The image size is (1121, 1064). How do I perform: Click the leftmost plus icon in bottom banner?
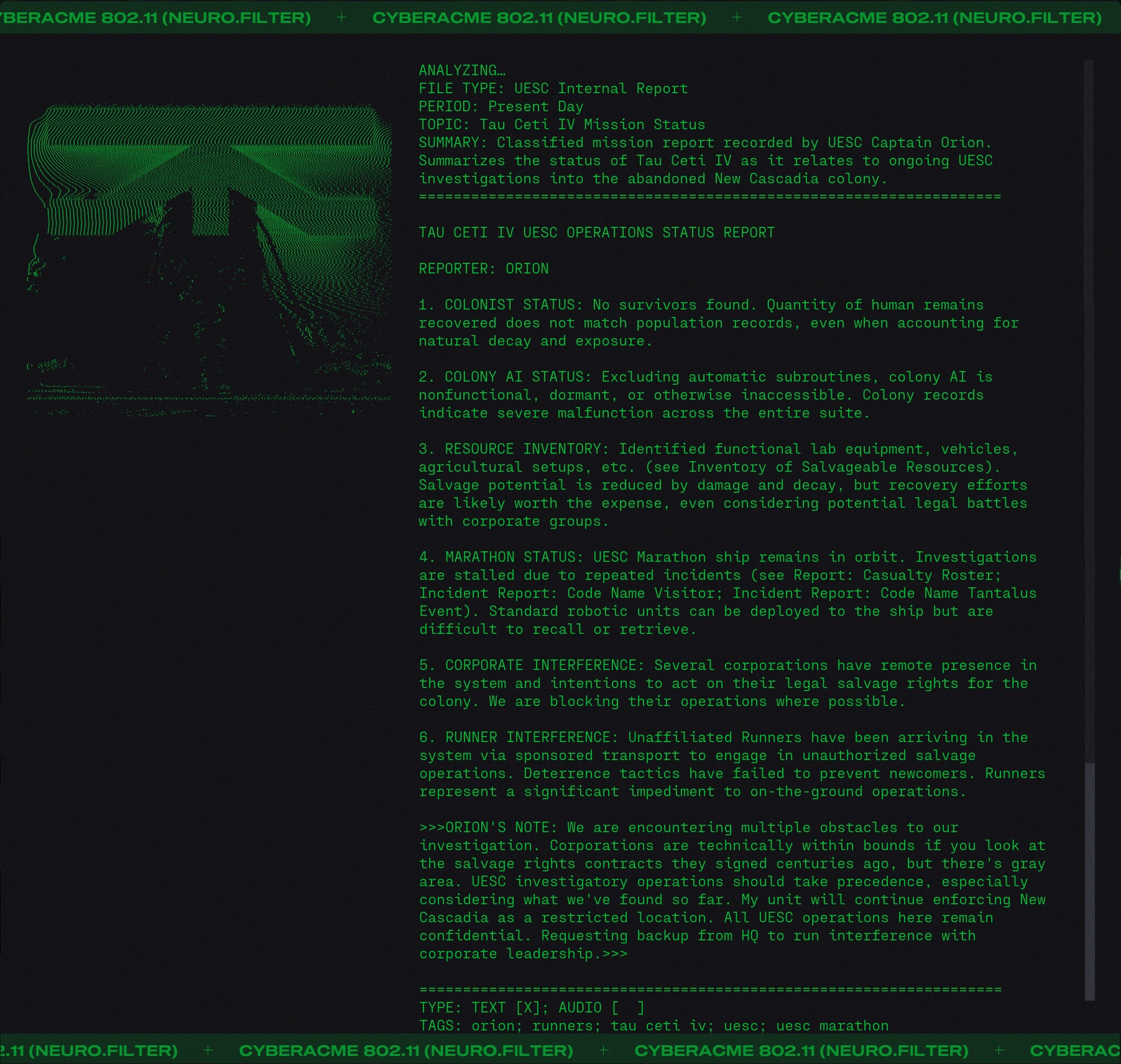coord(208,1050)
